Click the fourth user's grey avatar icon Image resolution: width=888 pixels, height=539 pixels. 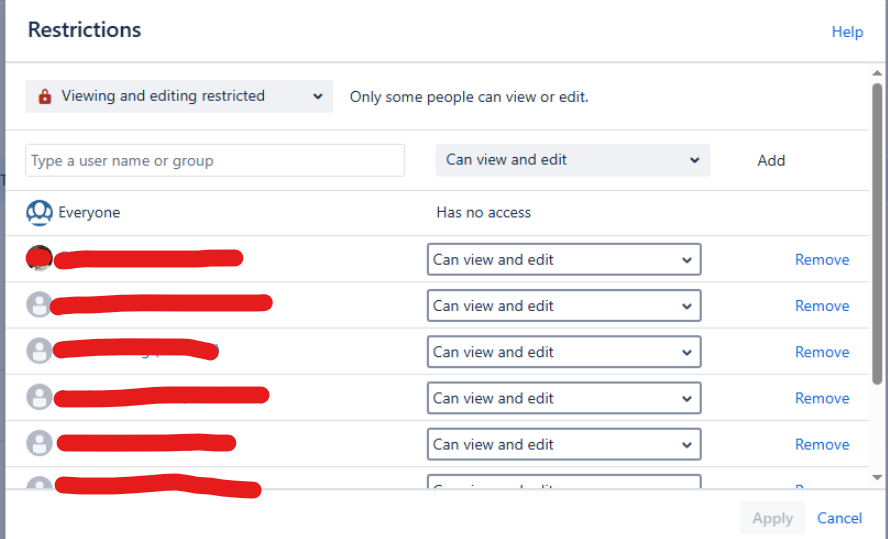click(39, 397)
